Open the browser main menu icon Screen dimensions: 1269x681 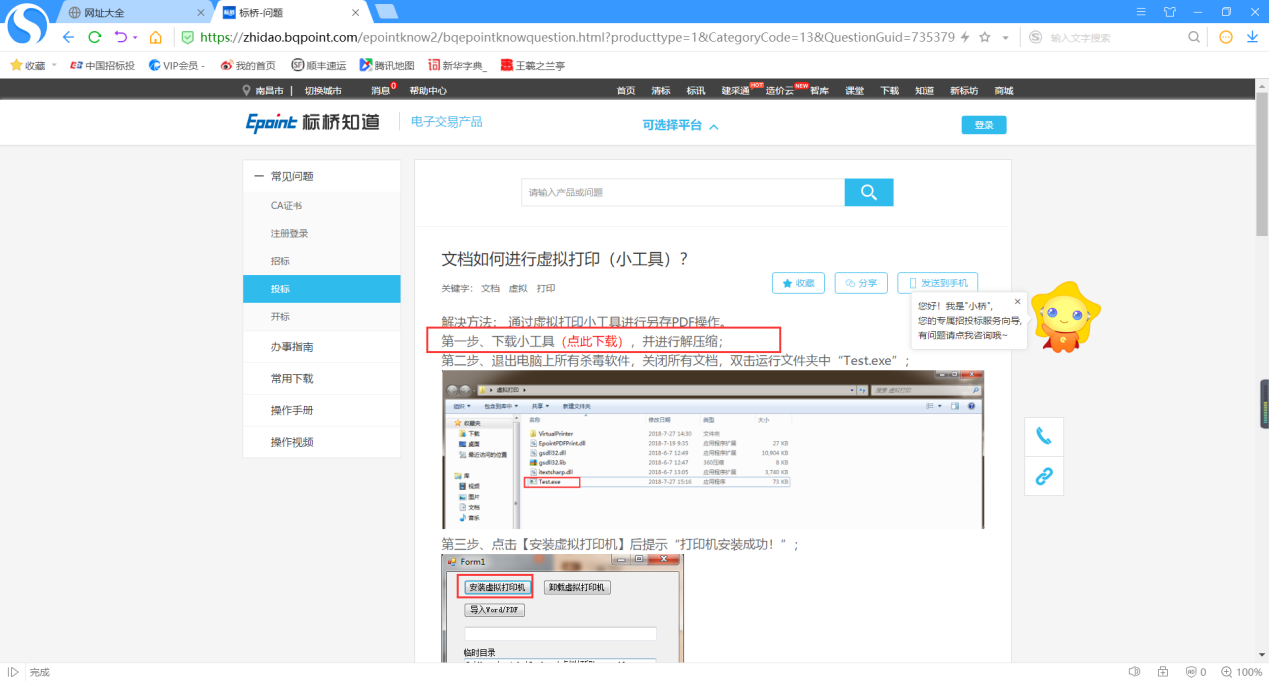(x=1141, y=11)
